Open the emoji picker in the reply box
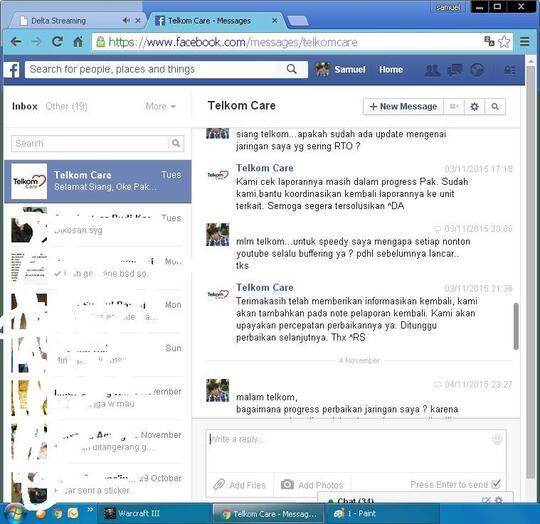 click(x=497, y=439)
